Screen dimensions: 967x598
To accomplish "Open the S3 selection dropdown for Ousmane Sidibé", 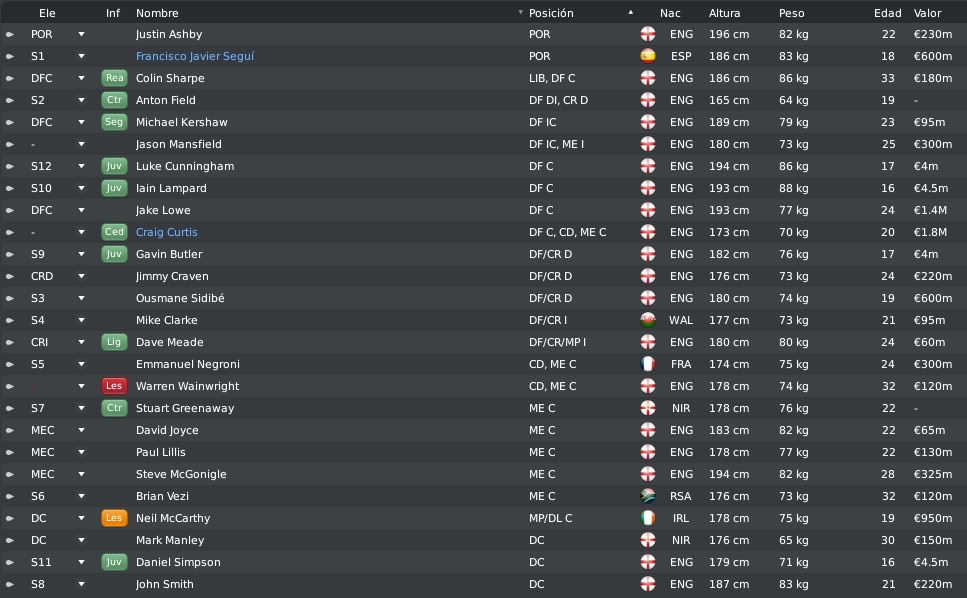I will point(81,298).
